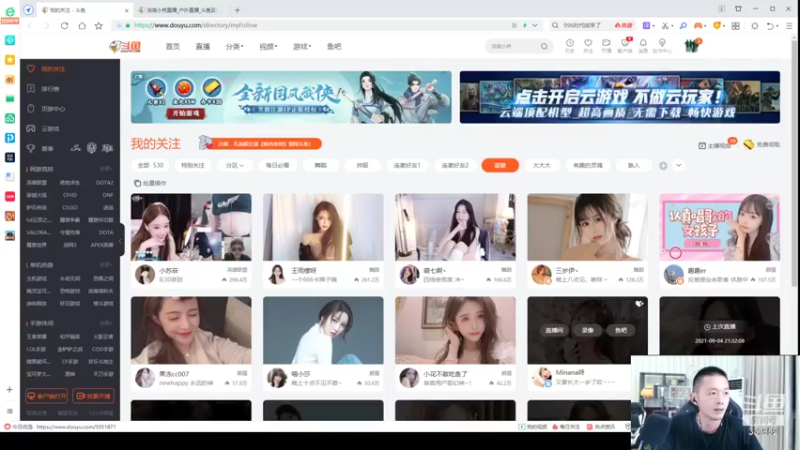Select the 舞蹈 group tab

click(320, 165)
